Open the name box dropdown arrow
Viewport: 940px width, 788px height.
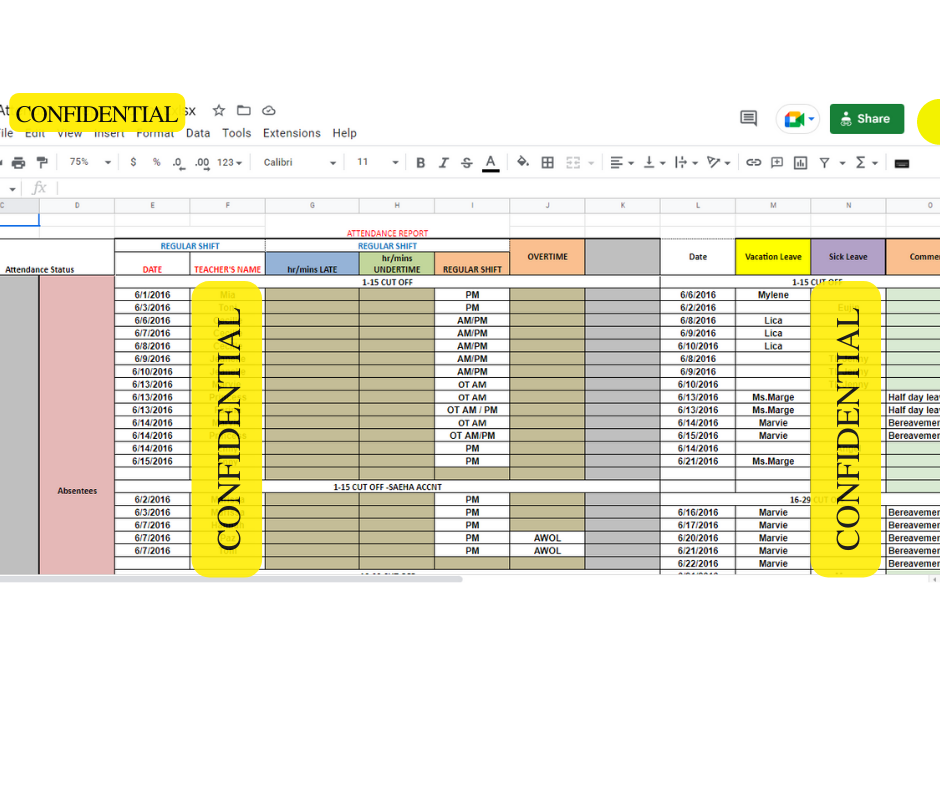[x=13, y=189]
